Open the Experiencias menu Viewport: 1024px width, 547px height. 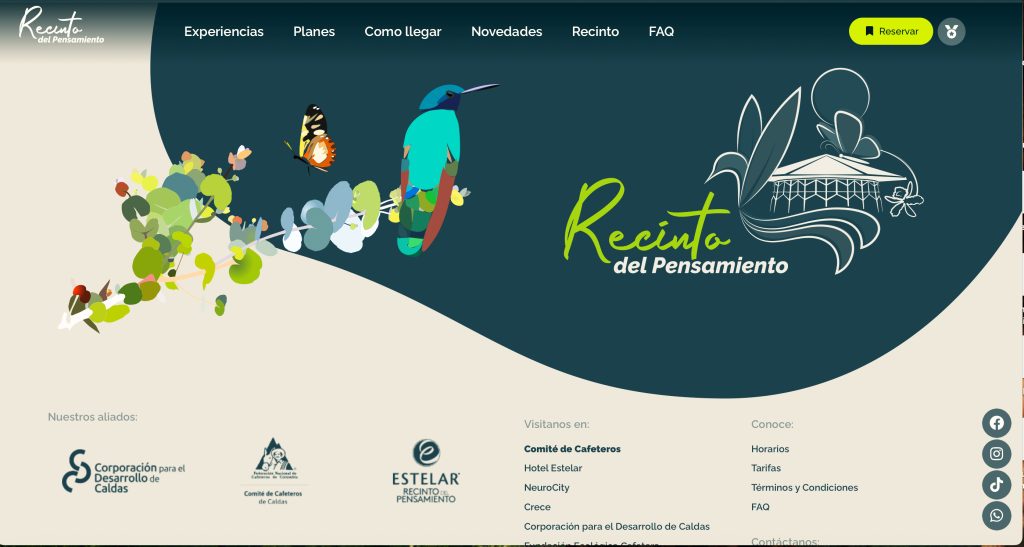point(224,32)
